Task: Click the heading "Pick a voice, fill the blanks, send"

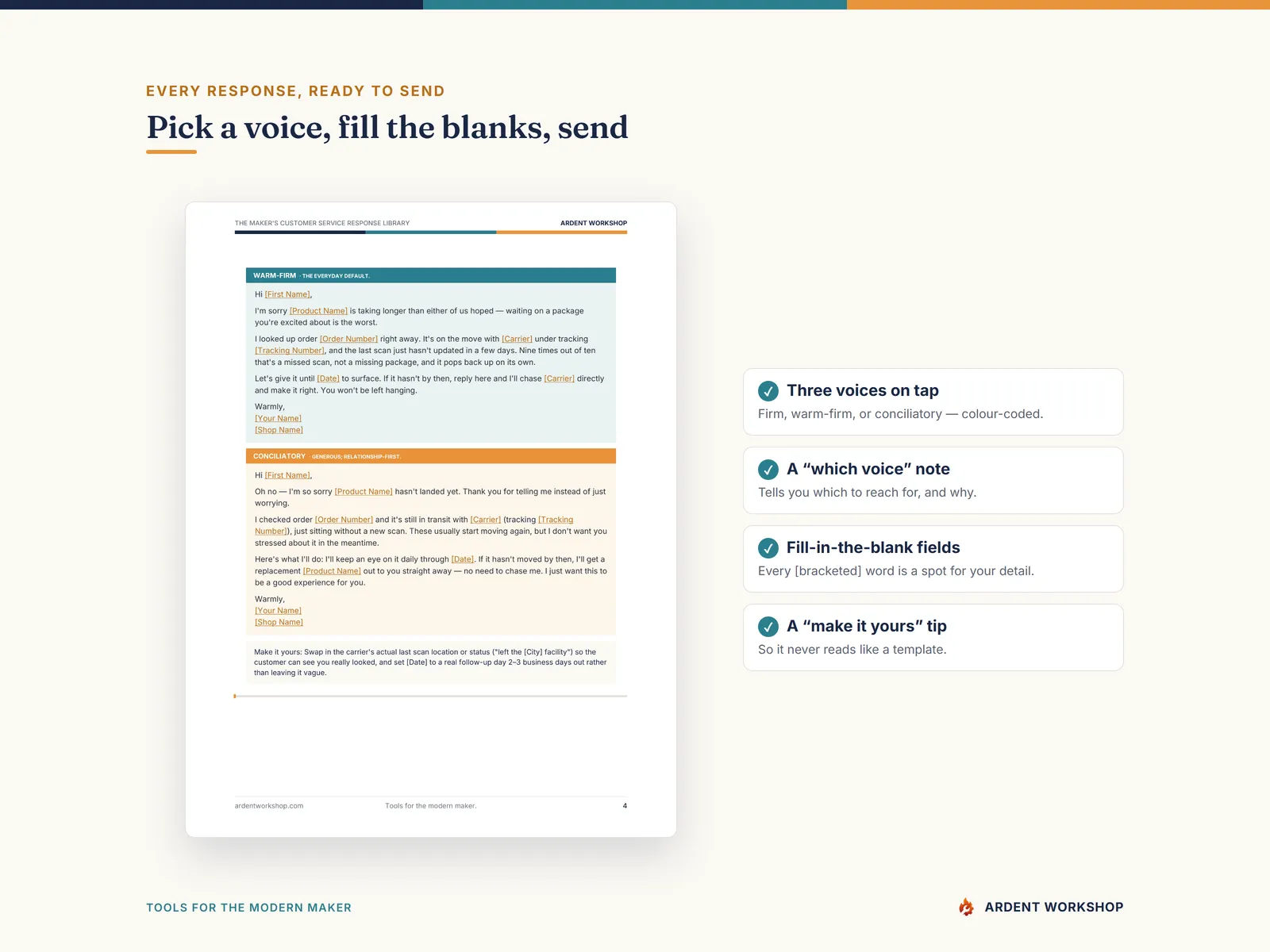Action: 387,127
